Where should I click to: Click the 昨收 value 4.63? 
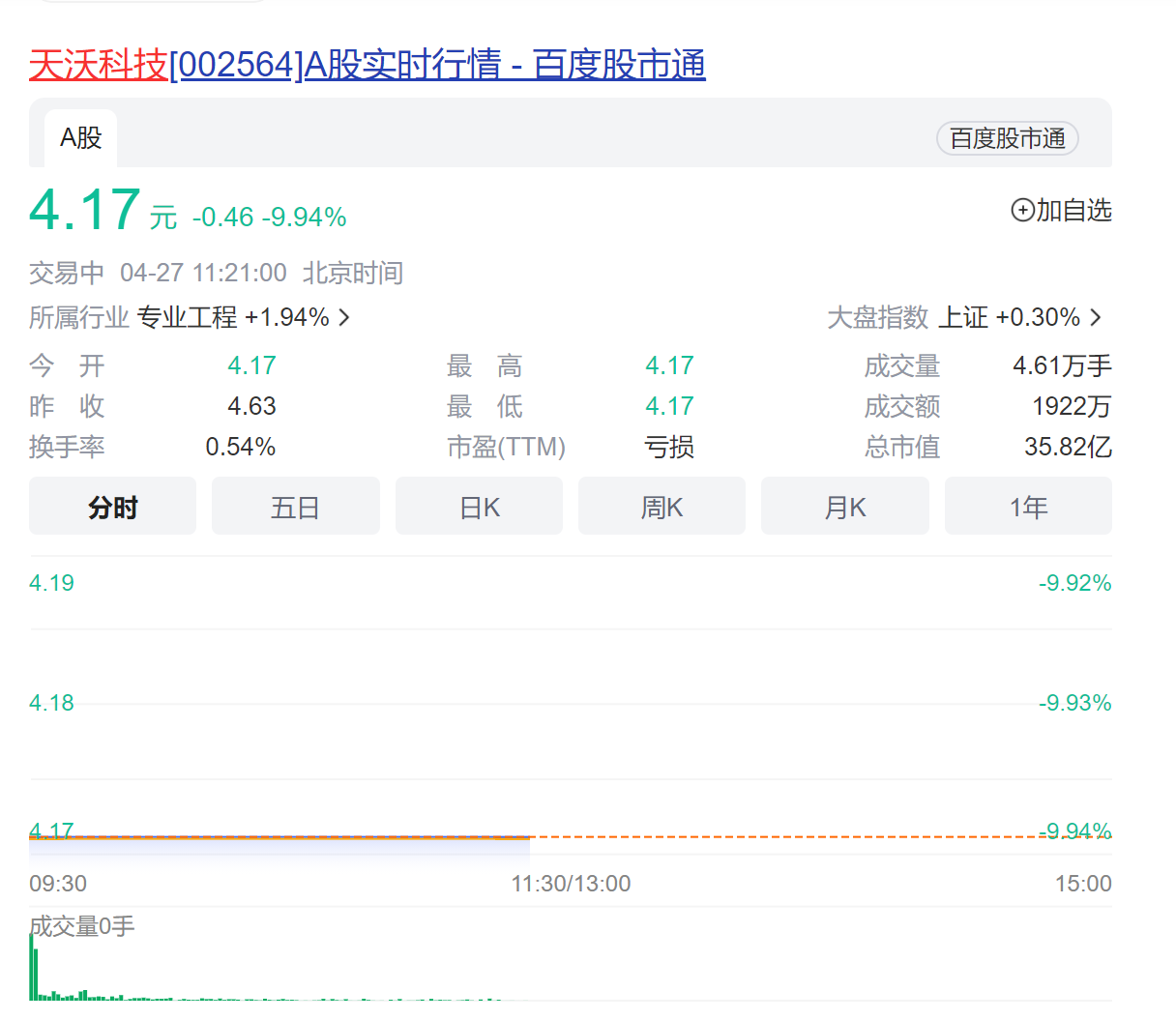click(x=251, y=406)
